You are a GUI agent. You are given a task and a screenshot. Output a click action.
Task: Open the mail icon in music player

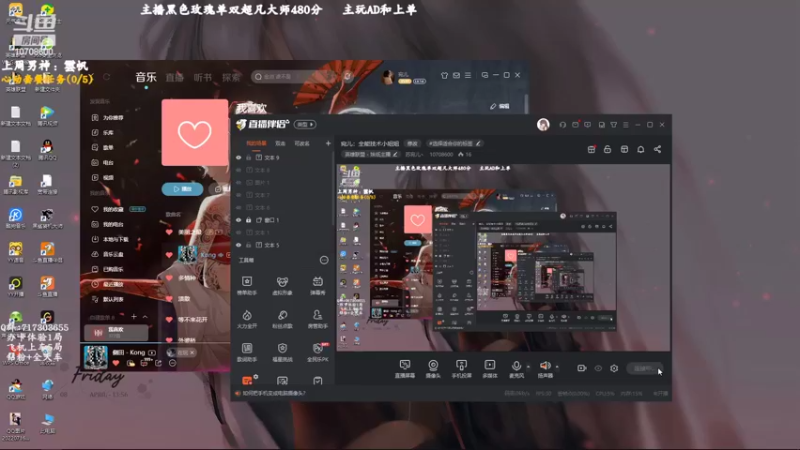(456, 75)
